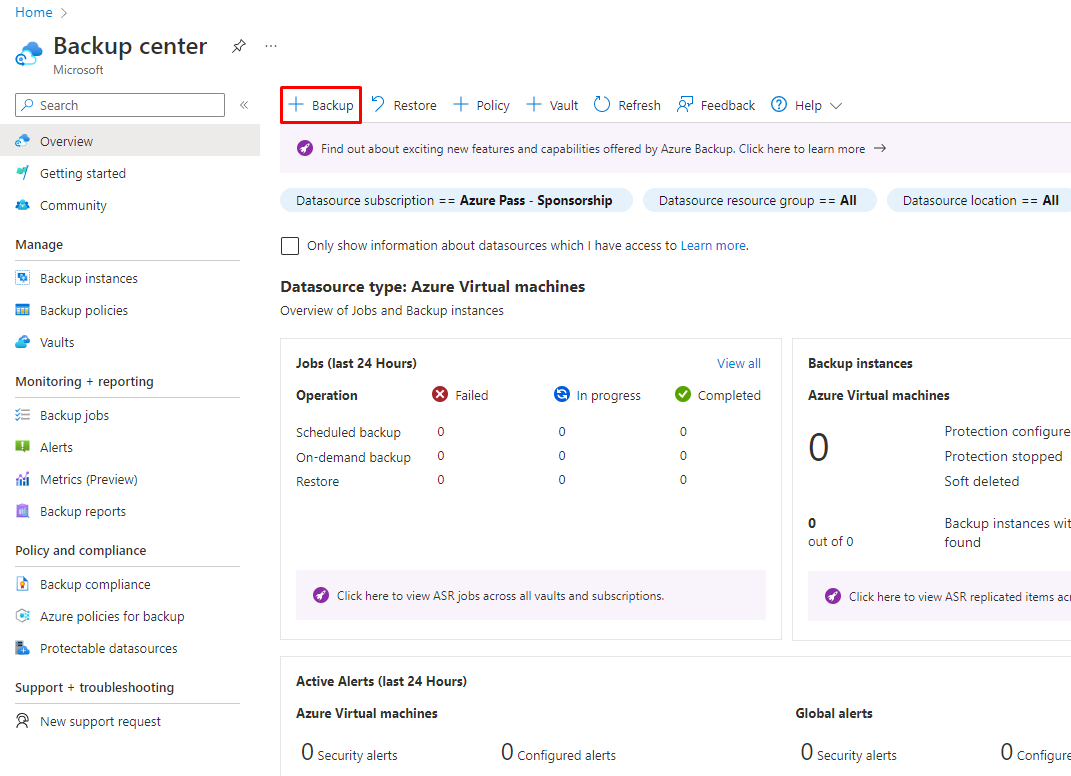The height and width of the screenshot is (776, 1071).
Task: Click the + Vault toolbar button
Action: [x=553, y=105]
